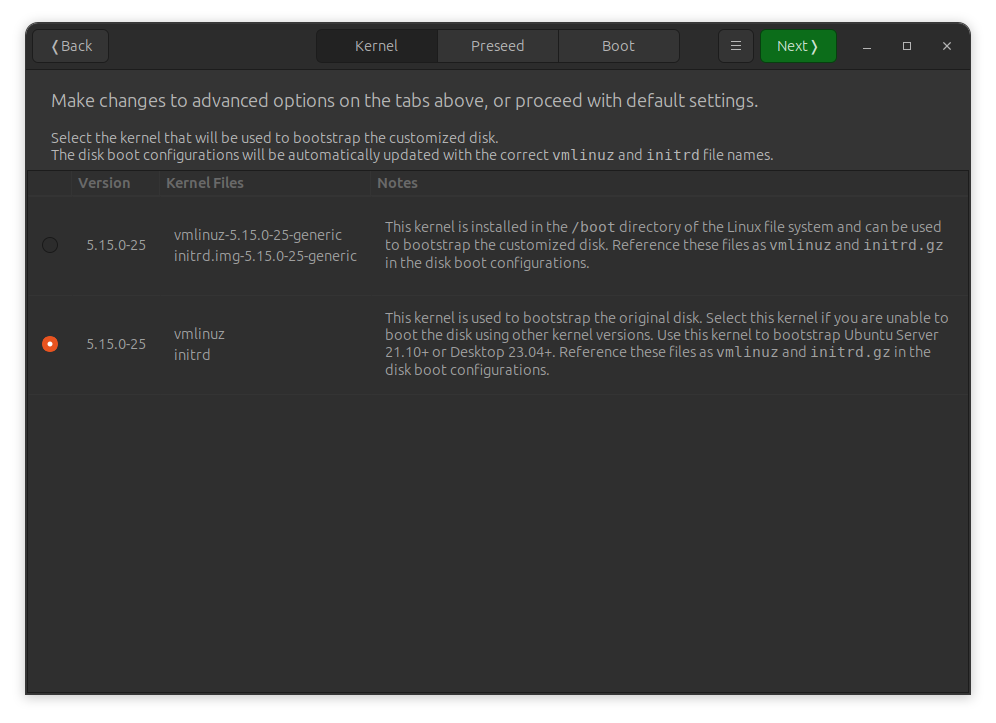The height and width of the screenshot is (723, 996).
Task: Click the notes about bootstrapping Ubuntu Server 21.10+
Action: click(x=660, y=343)
